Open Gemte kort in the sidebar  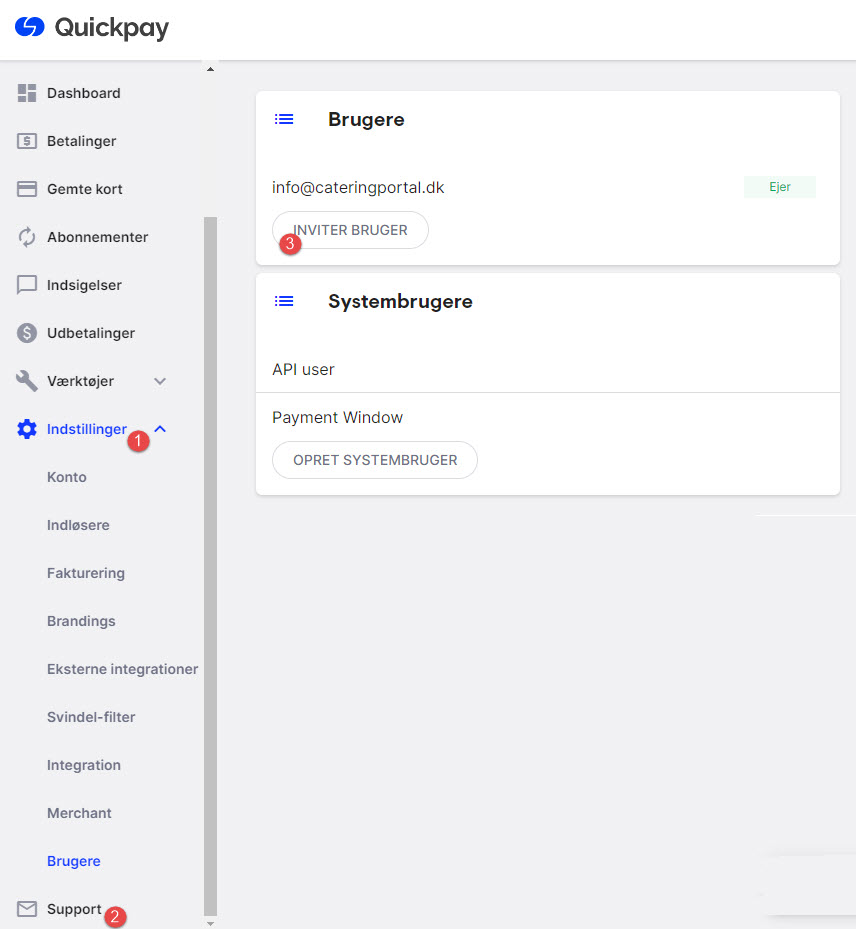(x=85, y=189)
